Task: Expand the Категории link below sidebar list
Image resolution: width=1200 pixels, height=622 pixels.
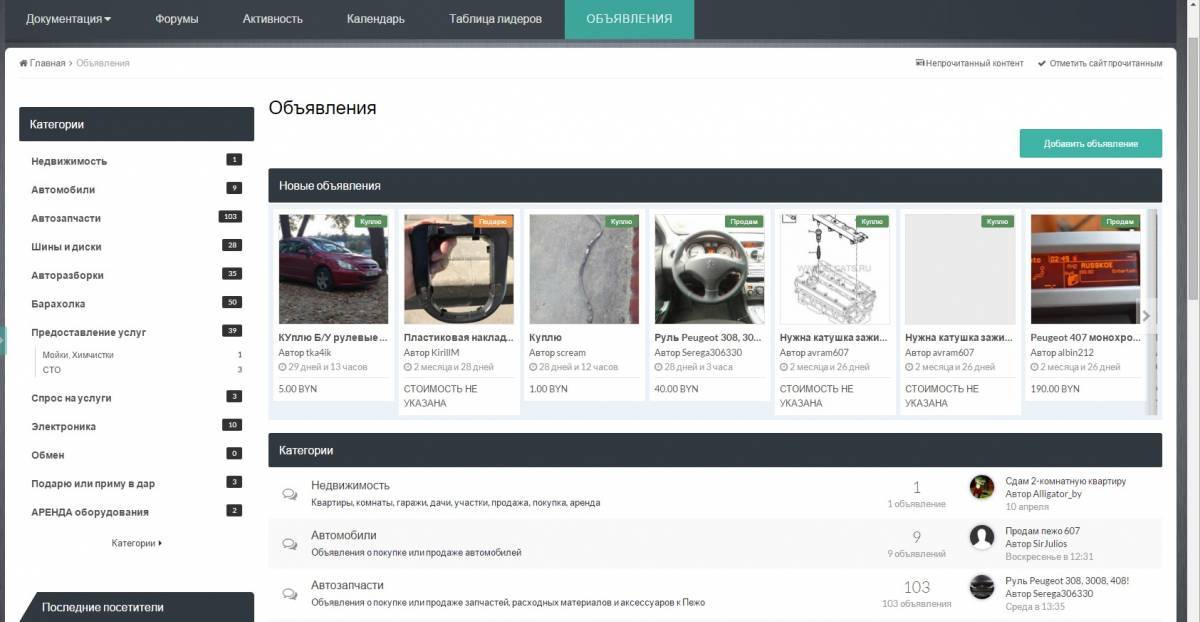Action: click(x=136, y=543)
